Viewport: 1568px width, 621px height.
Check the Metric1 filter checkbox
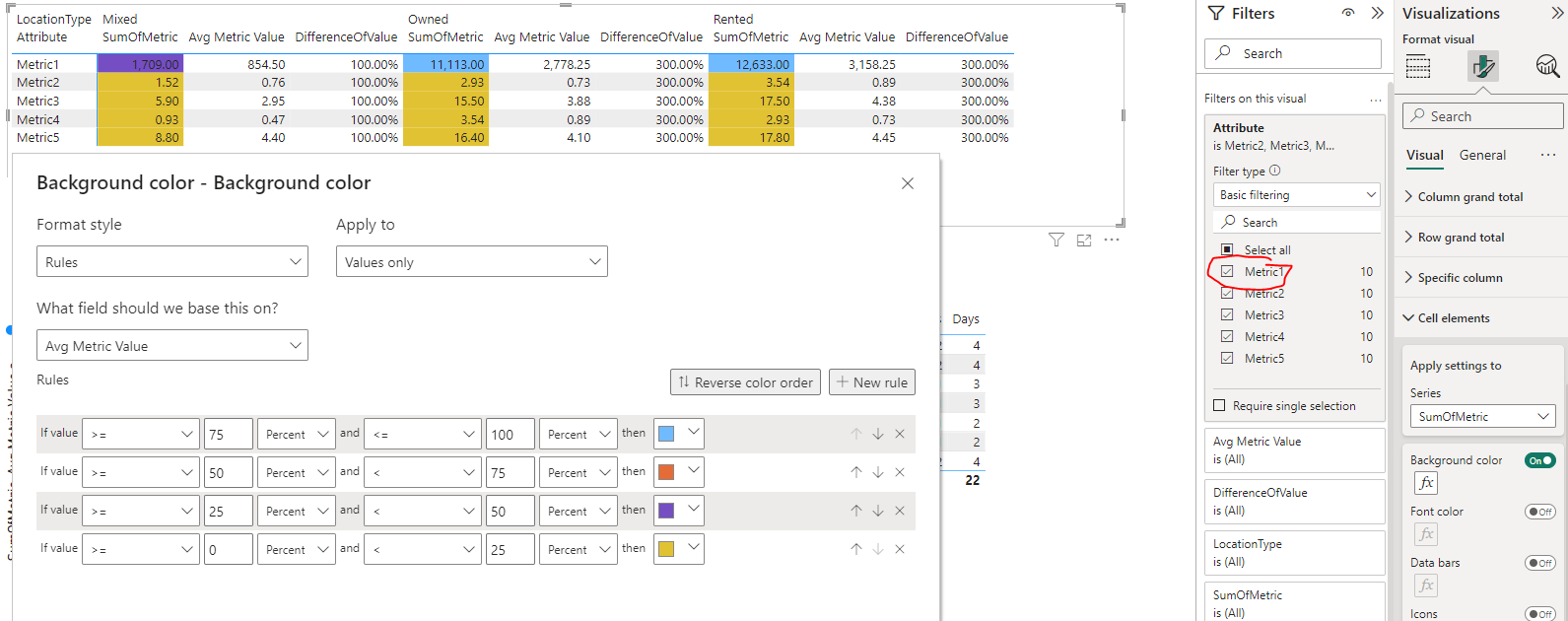pos(1227,271)
